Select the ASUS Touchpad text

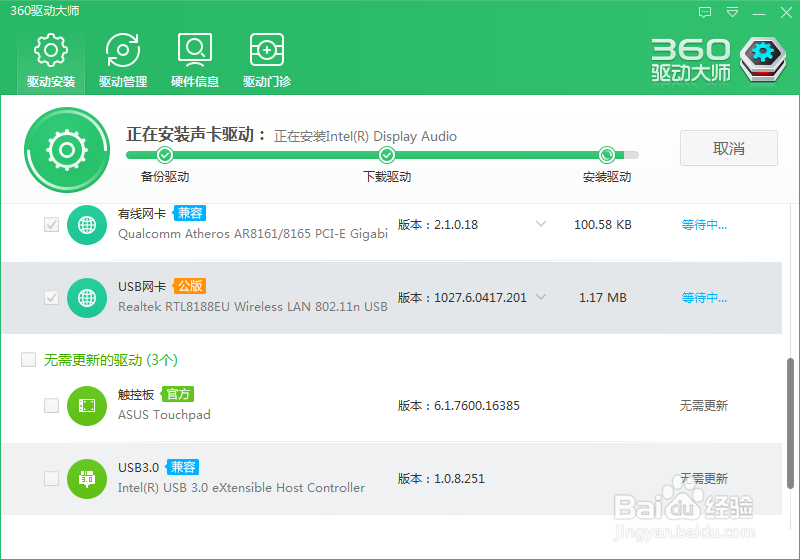pyautogui.click(x=164, y=415)
